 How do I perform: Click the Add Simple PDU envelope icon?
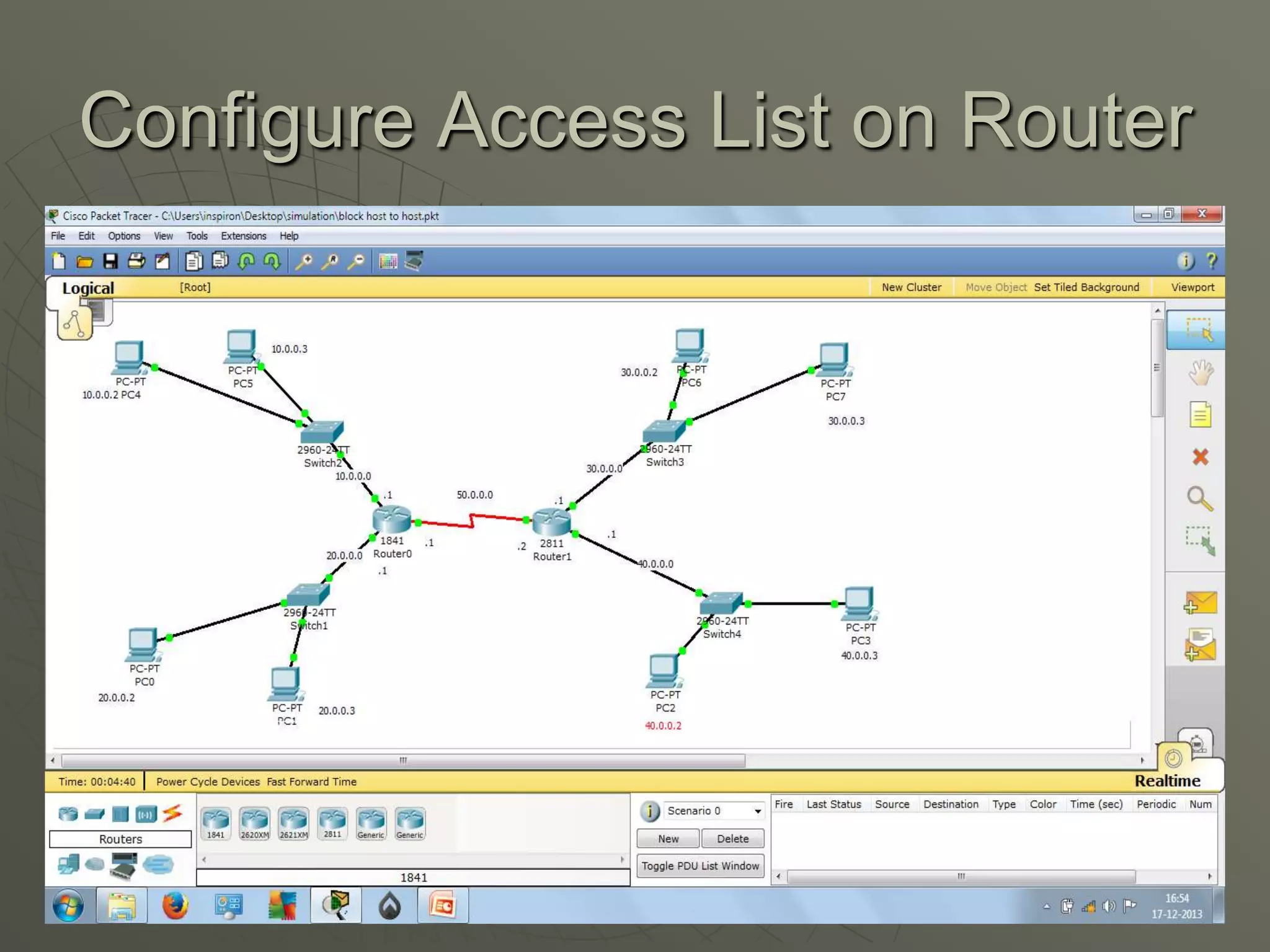point(1200,603)
